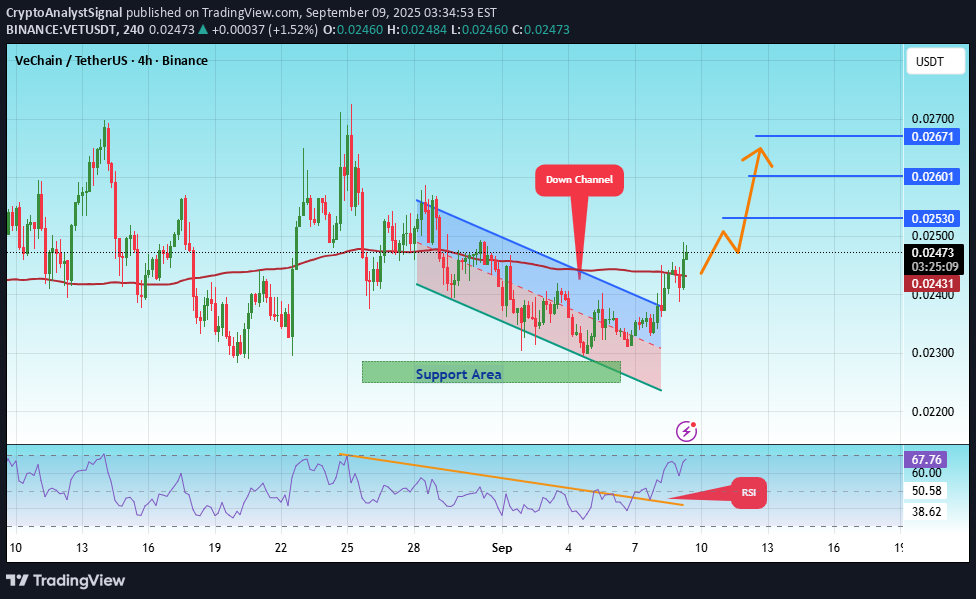Viewport: 976px width, 599px height.
Task: Select the BINANCE:VETUSDT, 240 symbol text
Action: point(75,29)
